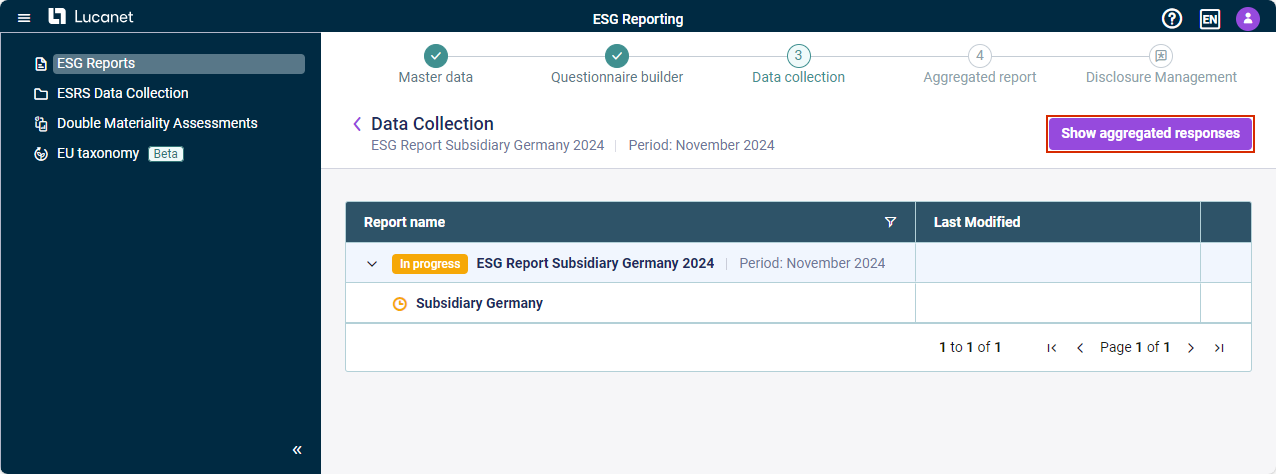Screen dimensions: 1276x474
Task: Select the Master data step label
Action: [x=436, y=77]
